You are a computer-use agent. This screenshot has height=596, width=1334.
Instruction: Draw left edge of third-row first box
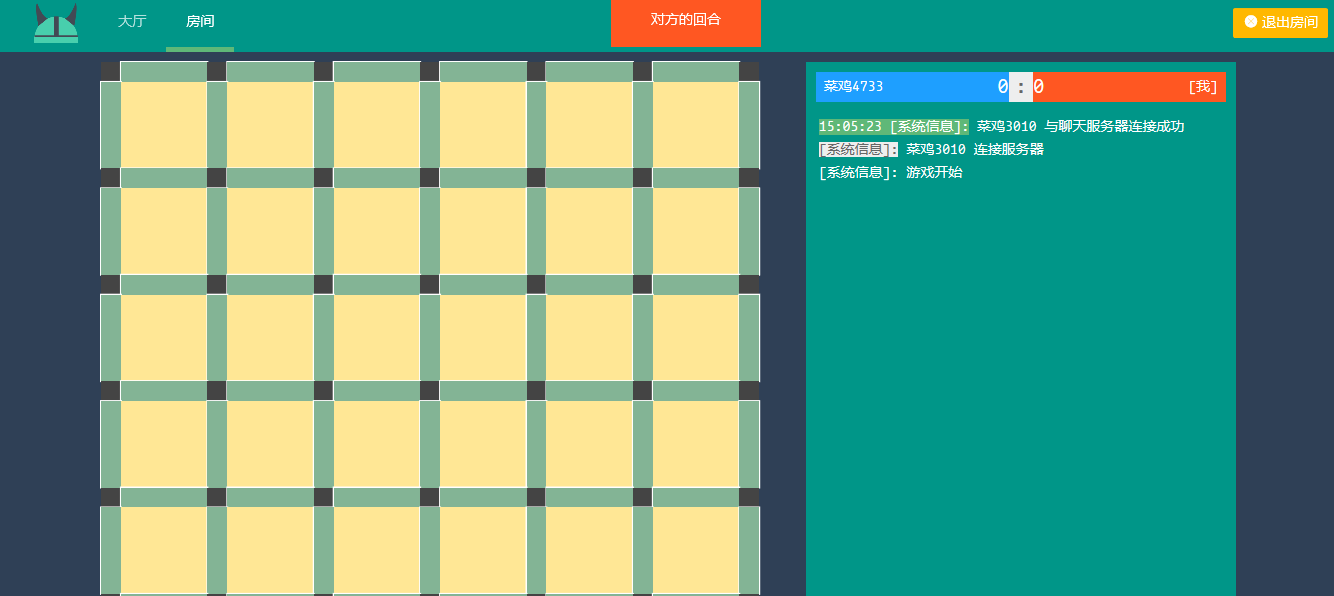tap(110, 338)
